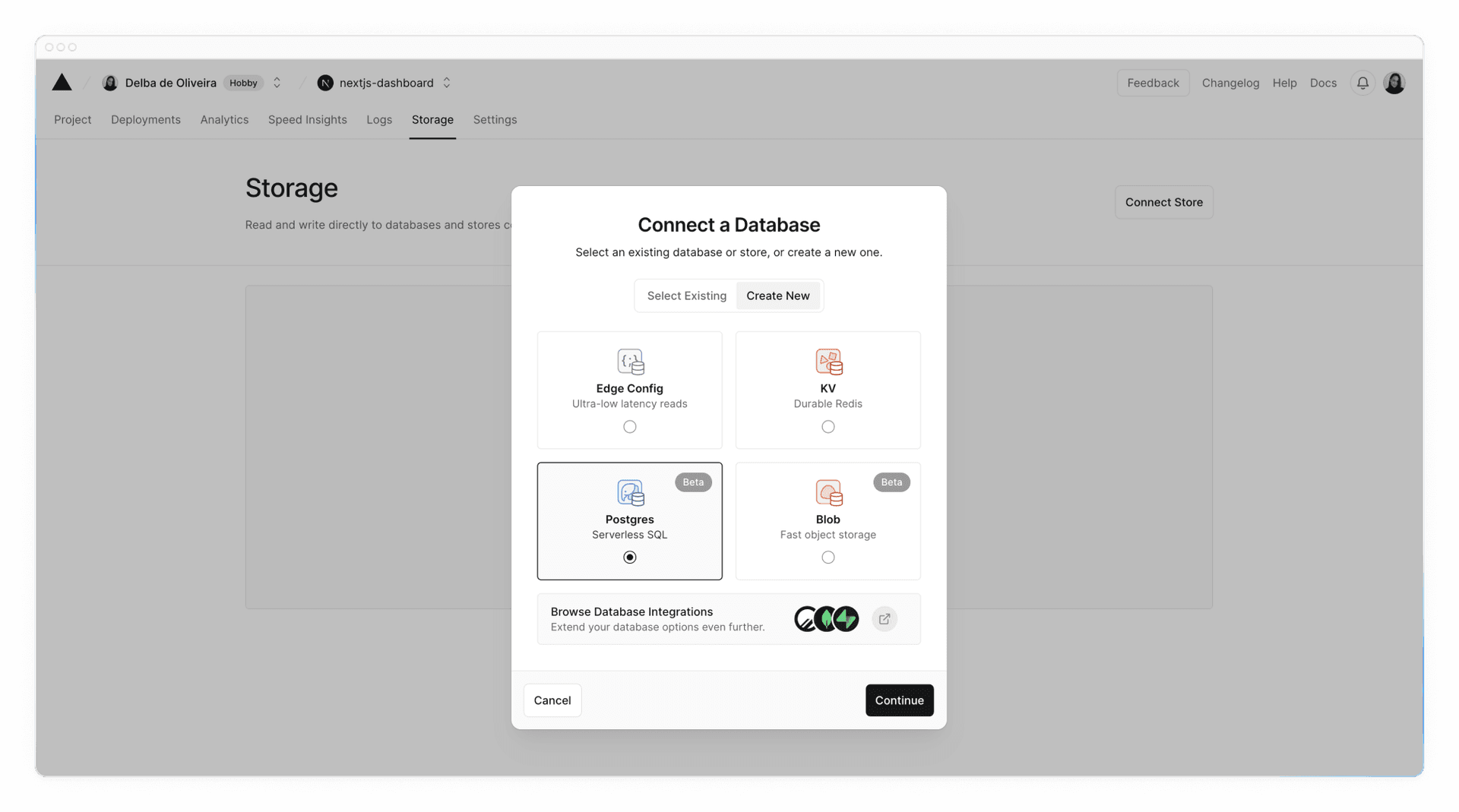1459x812 pixels.
Task: Open the user profile avatar menu
Action: 1394,83
